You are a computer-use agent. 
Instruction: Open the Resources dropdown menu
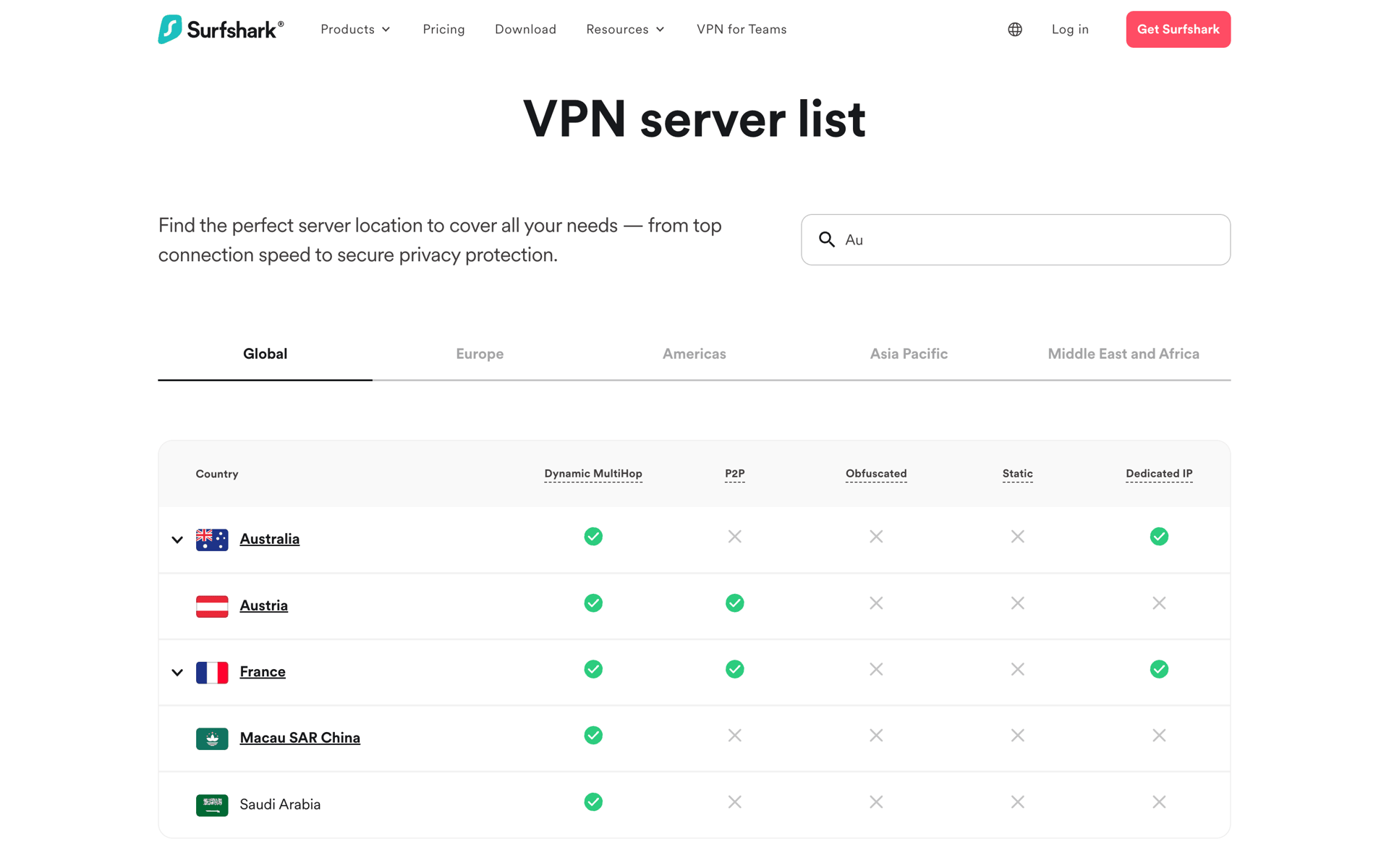625,30
